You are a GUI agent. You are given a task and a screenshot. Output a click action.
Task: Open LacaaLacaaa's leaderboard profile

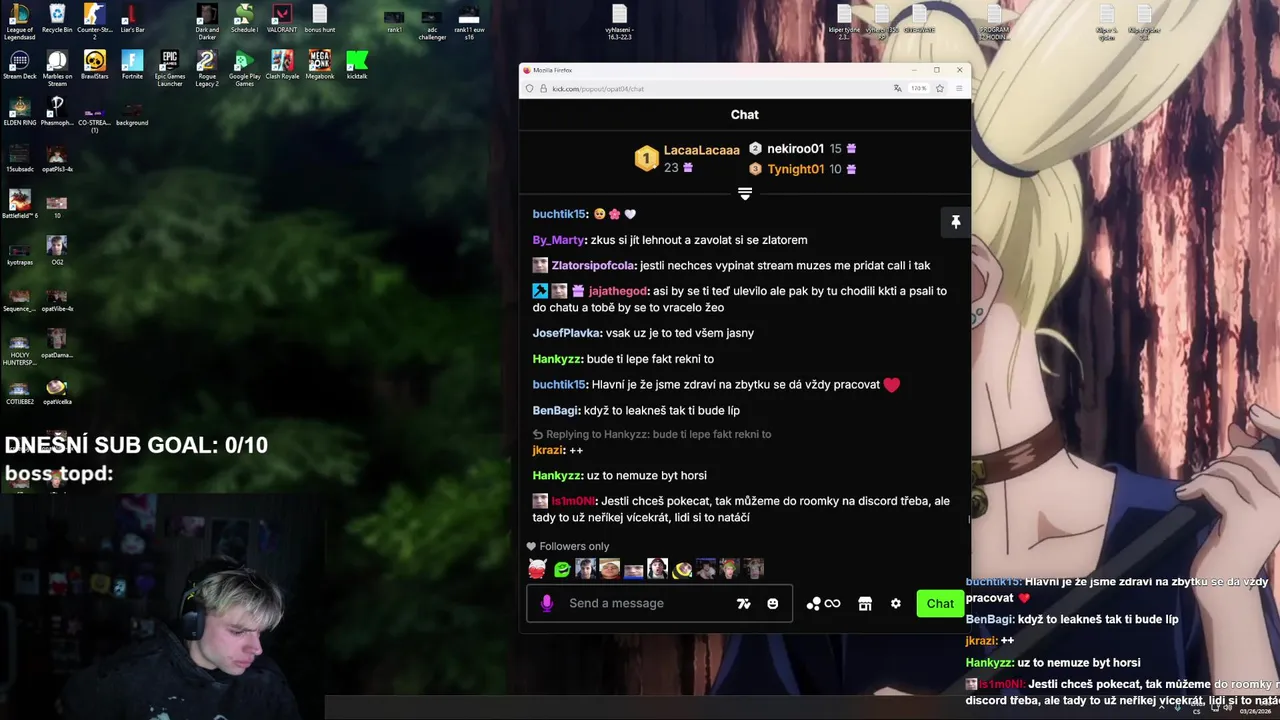[702, 150]
